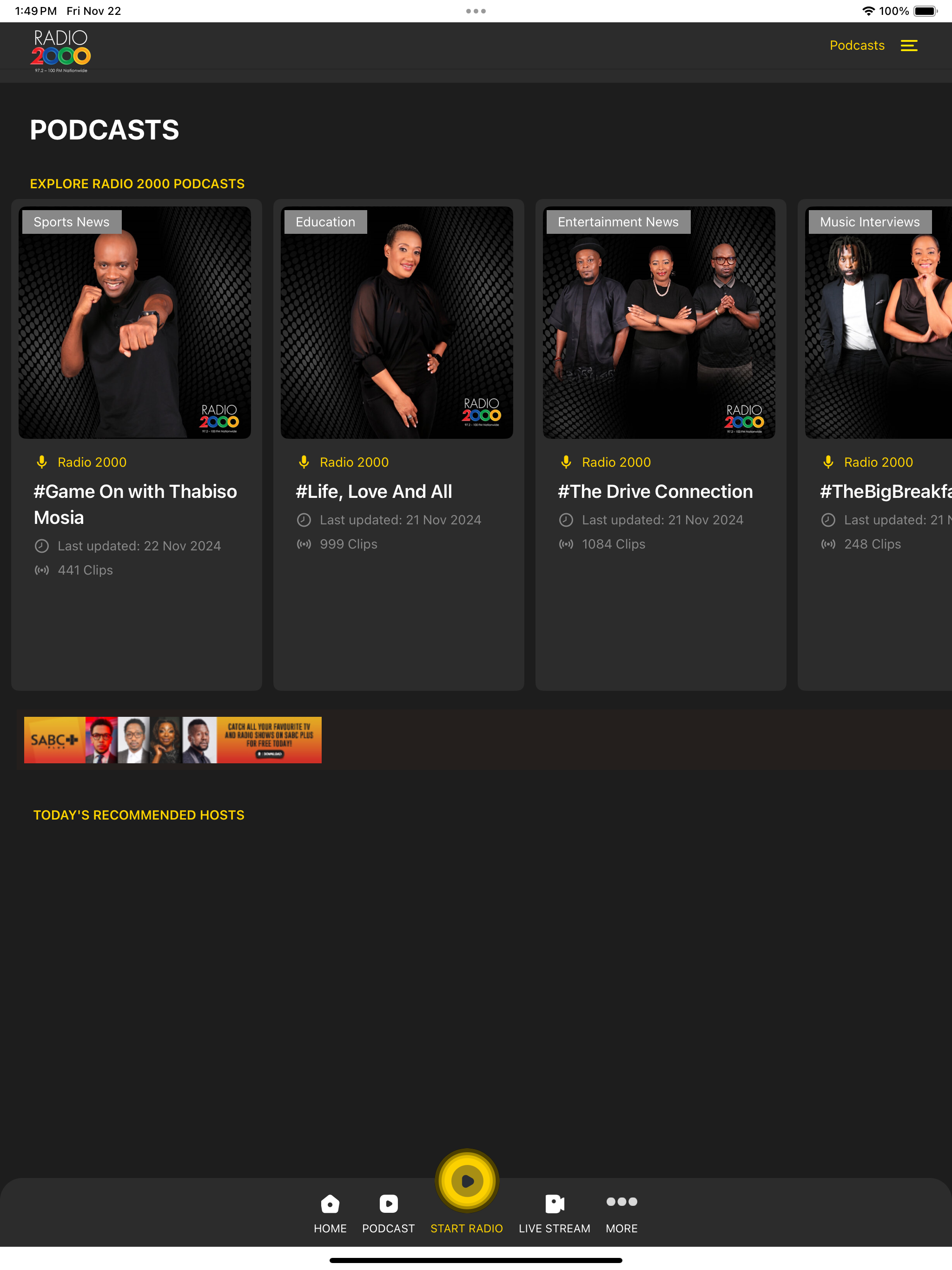Open Podcasts link in the header

point(857,46)
